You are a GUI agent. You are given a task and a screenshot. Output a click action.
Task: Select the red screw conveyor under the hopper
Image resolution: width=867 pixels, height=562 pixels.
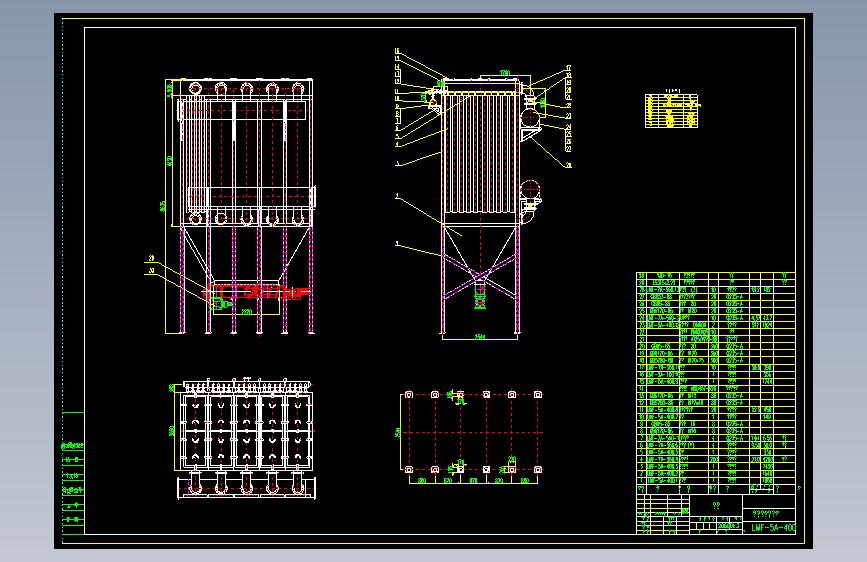coord(254,292)
